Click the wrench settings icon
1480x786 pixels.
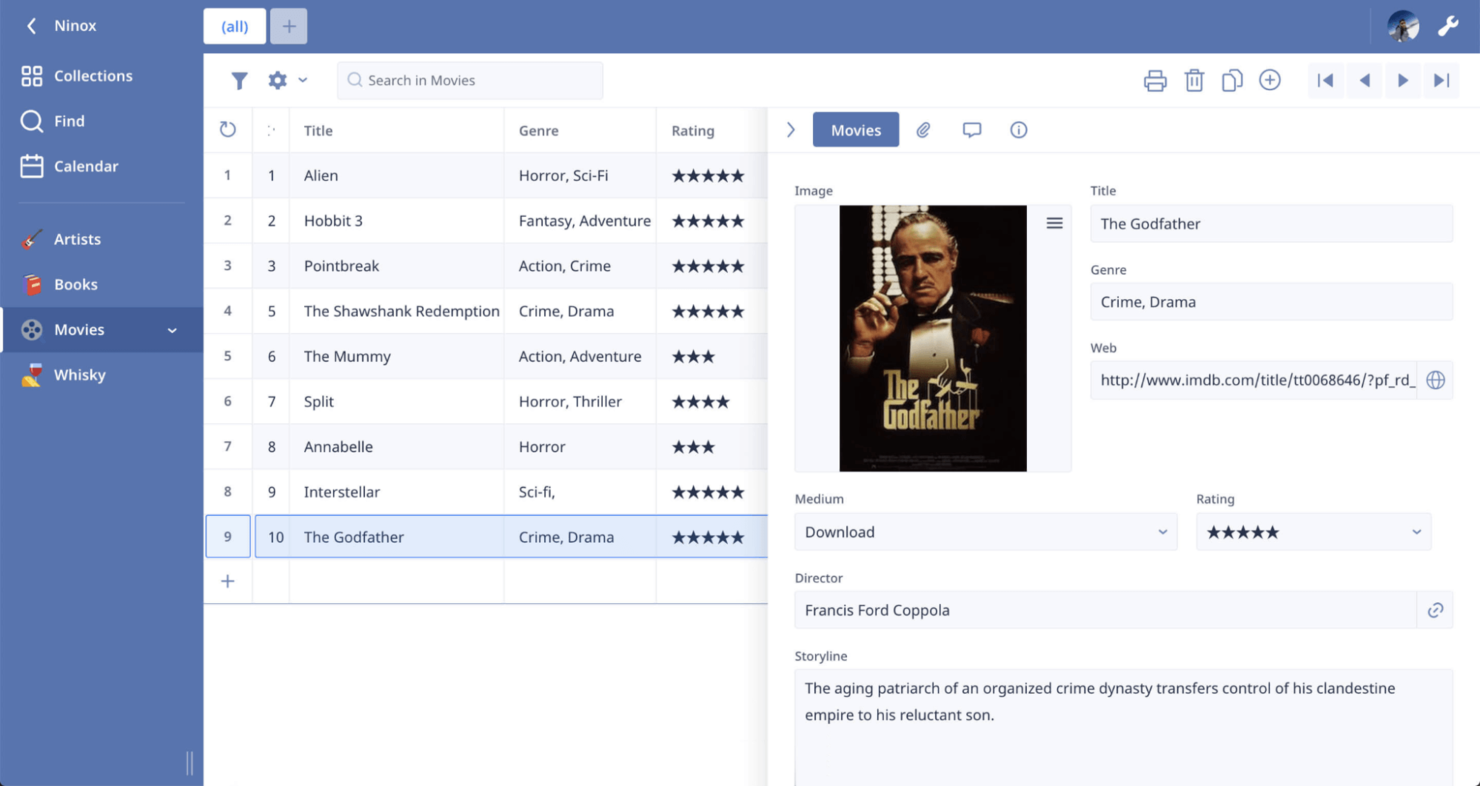pos(1448,27)
